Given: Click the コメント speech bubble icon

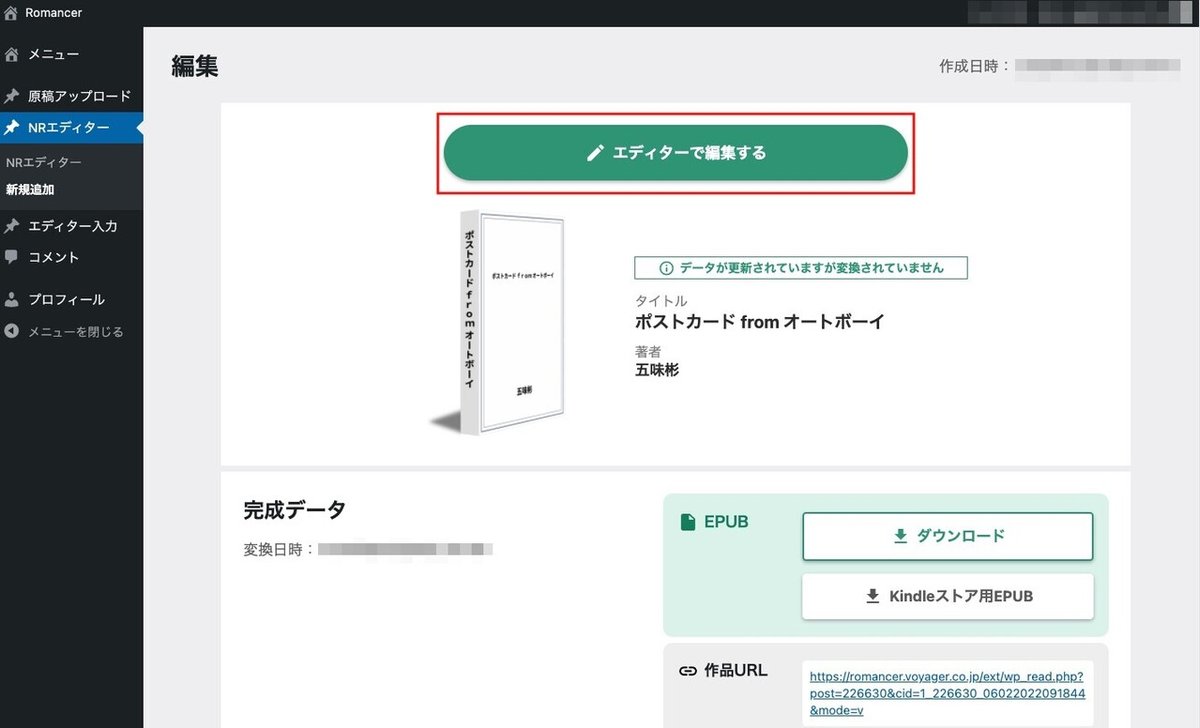Looking at the screenshot, I should [x=14, y=257].
